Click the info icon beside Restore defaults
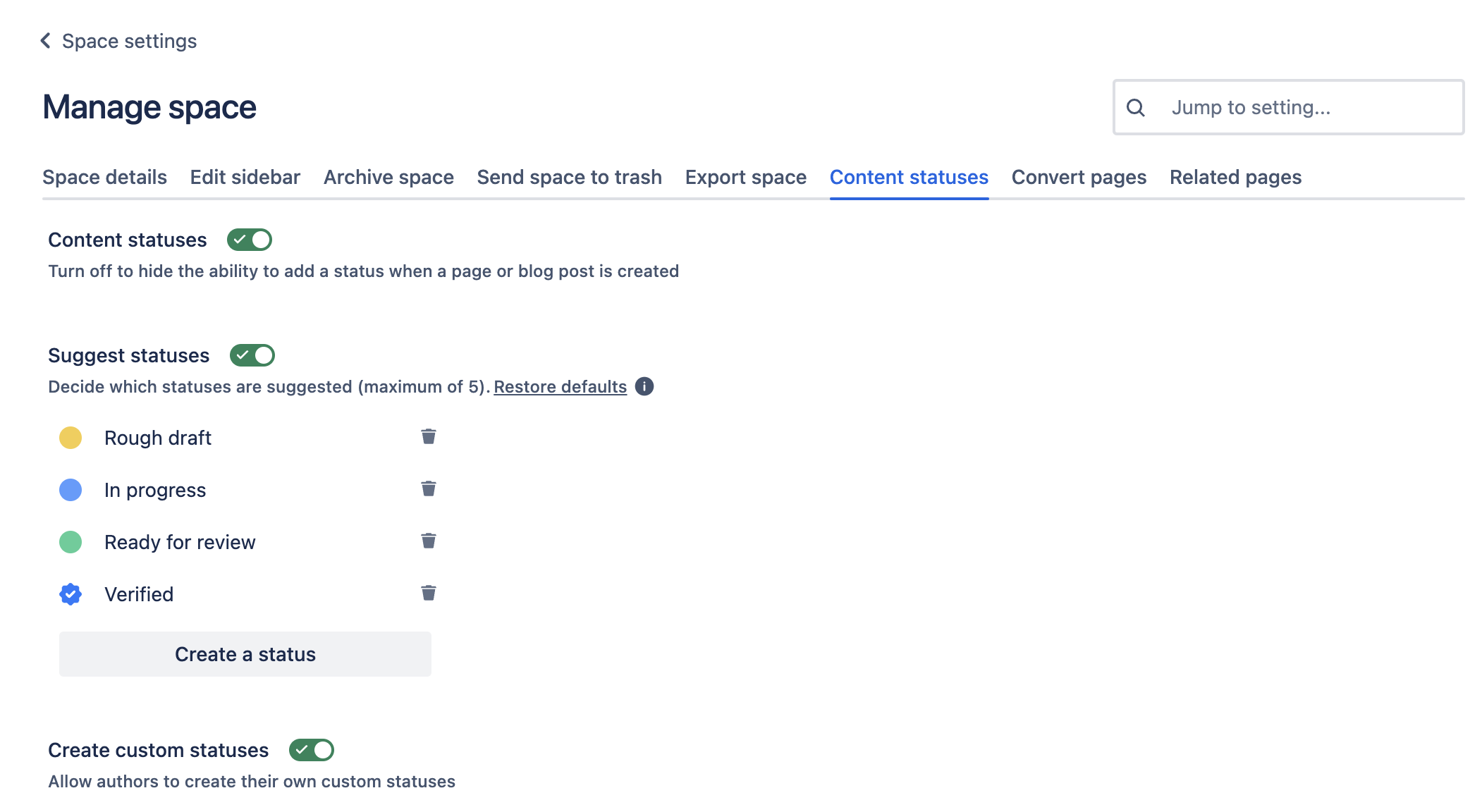The height and width of the screenshot is (812, 1482). pyautogui.click(x=644, y=386)
